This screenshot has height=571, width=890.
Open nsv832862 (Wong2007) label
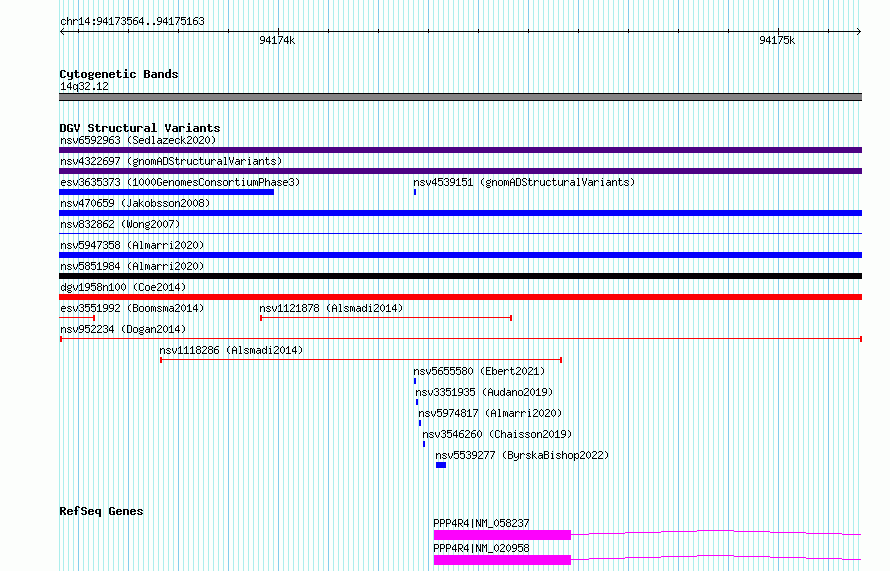click(120, 224)
